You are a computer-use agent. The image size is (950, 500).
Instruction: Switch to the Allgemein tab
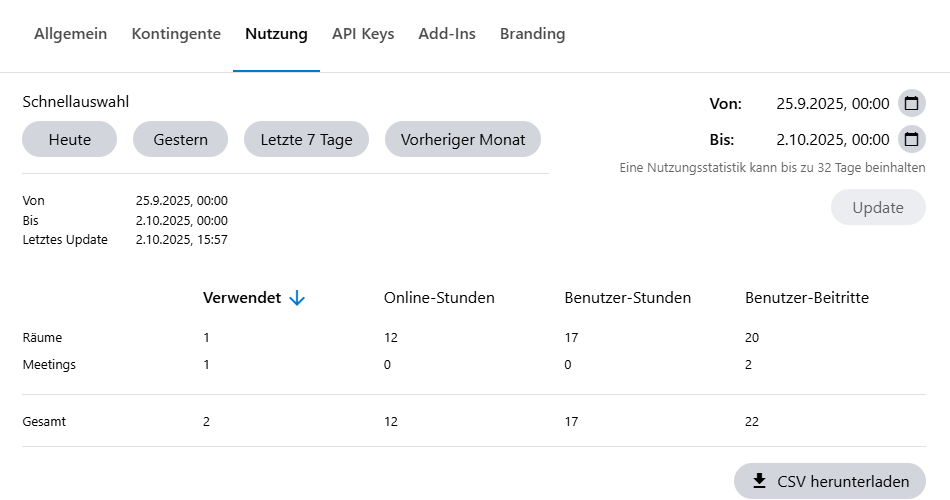(70, 34)
